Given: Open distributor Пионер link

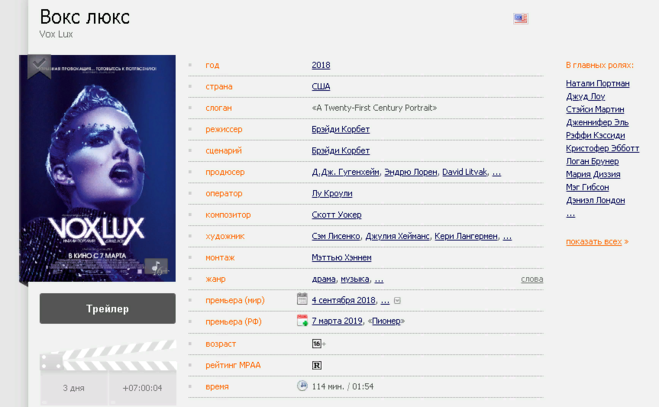Looking at the screenshot, I should tap(386, 321).
